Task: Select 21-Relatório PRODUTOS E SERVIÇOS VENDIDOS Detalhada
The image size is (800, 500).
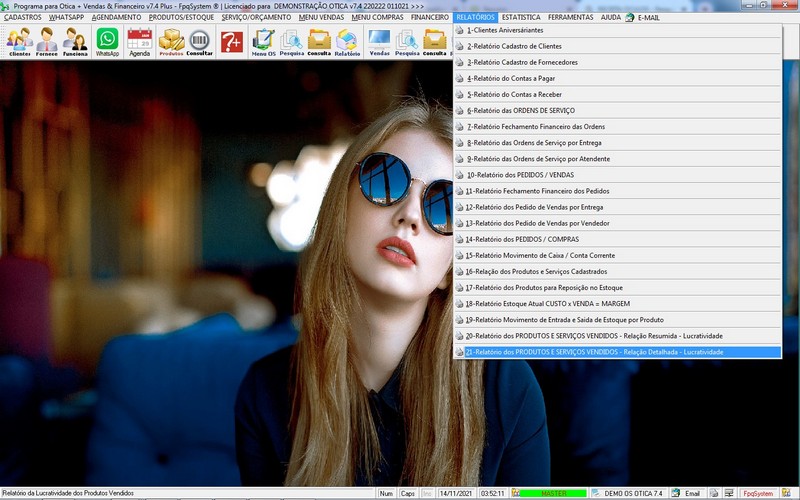Action: (593, 352)
